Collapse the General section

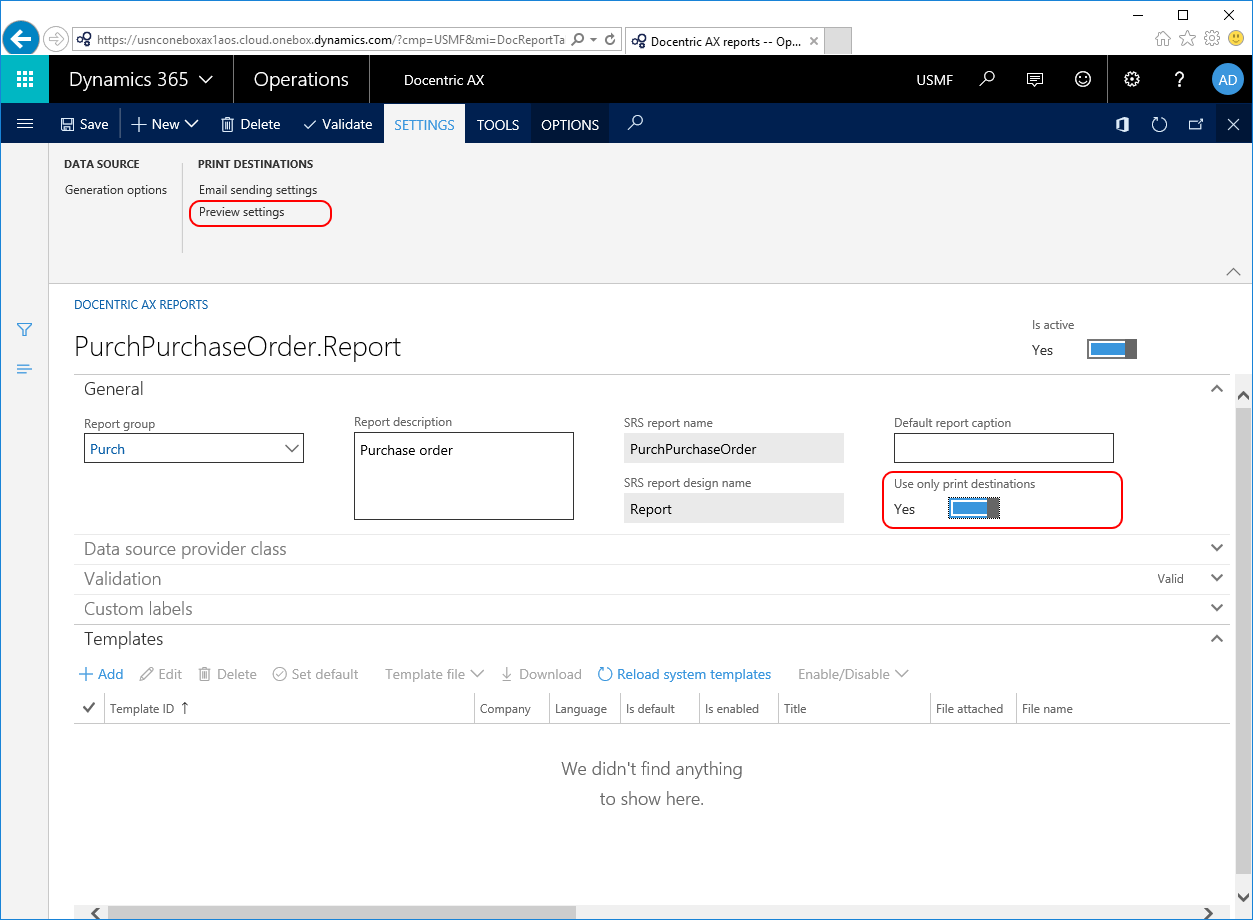1217,389
